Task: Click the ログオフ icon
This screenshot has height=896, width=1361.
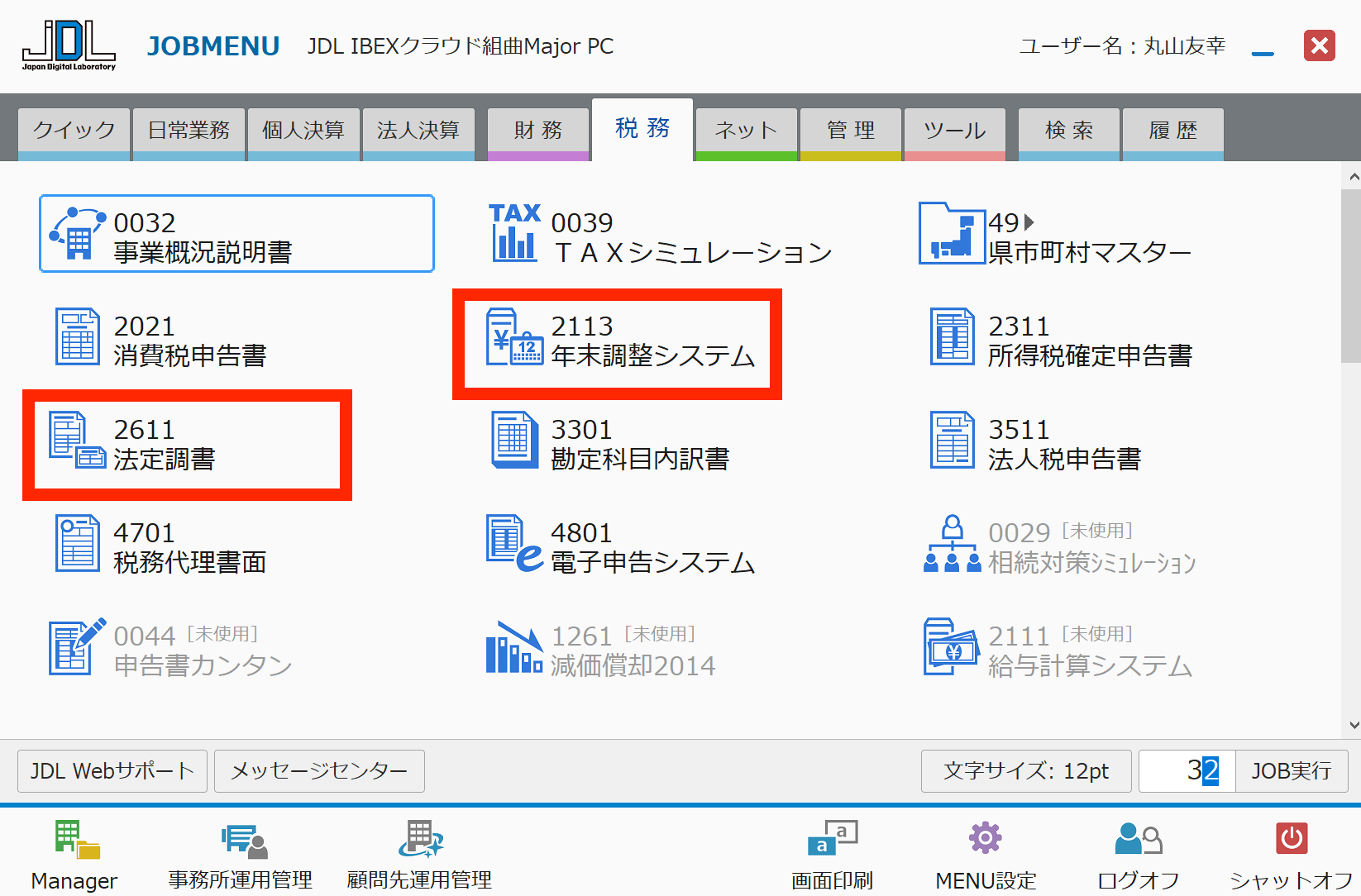Action: pyautogui.click(x=1139, y=838)
